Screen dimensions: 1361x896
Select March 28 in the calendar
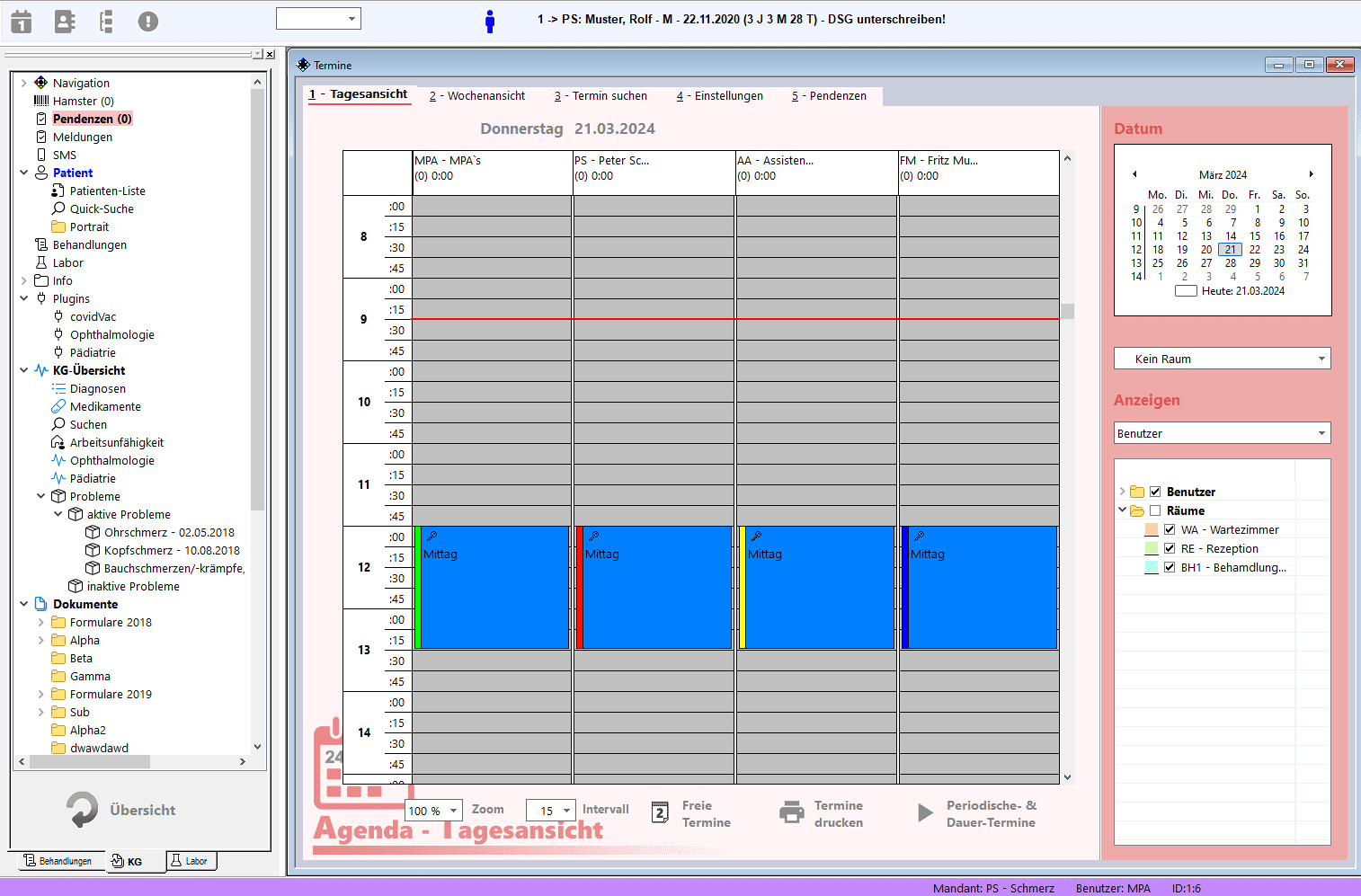[1231, 263]
